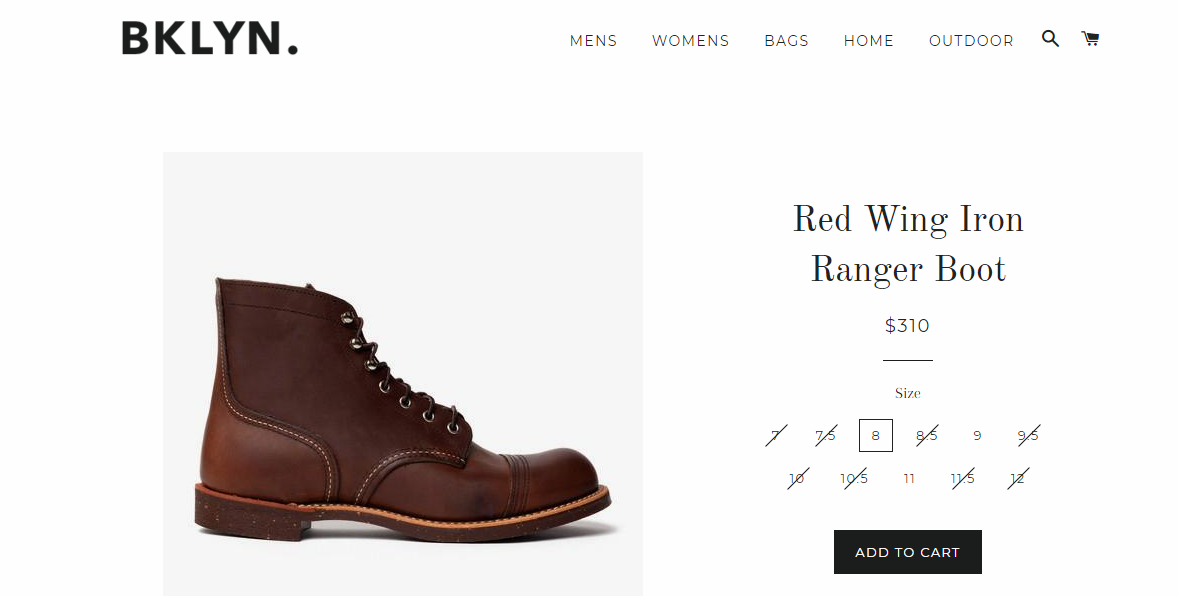Go to BKLYN. logo homepage

tap(210, 38)
